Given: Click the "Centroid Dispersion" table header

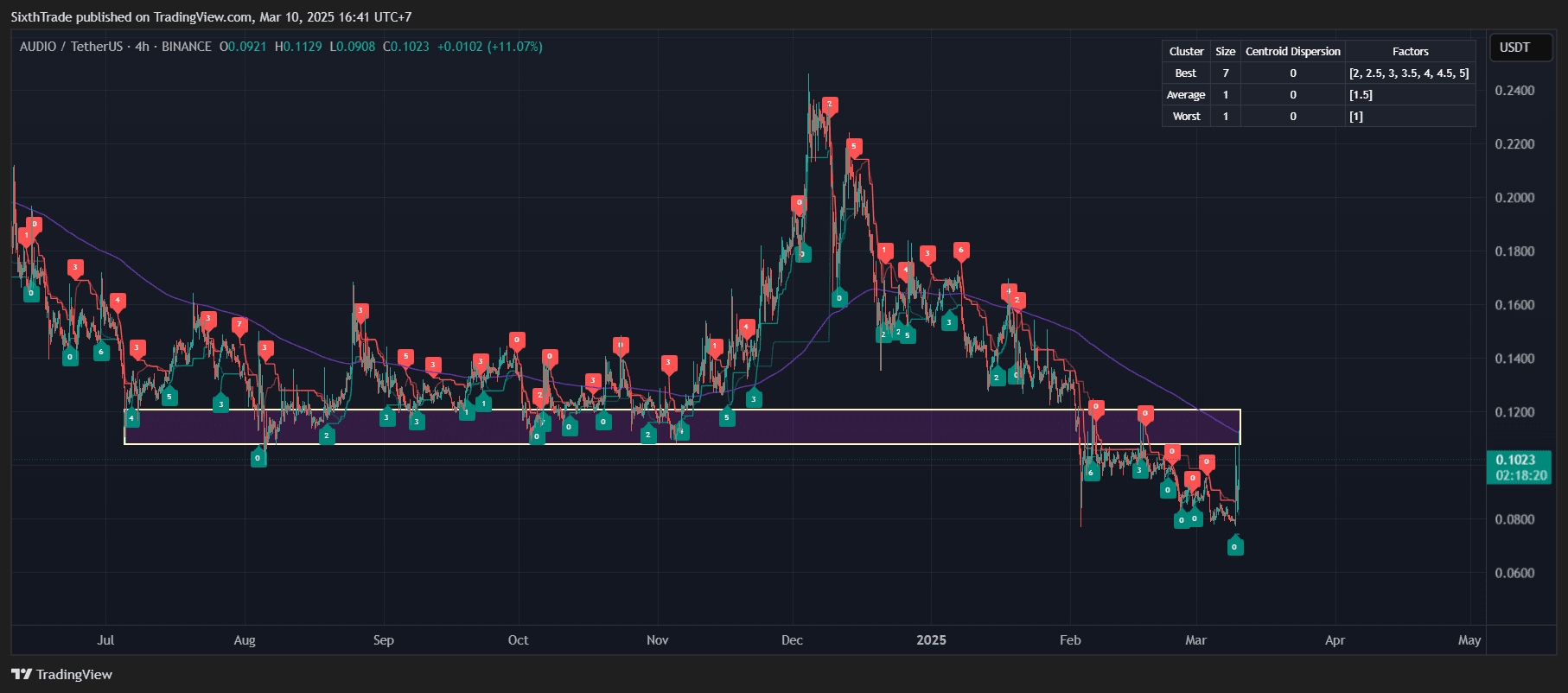Looking at the screenshot, I should 1292,52.
